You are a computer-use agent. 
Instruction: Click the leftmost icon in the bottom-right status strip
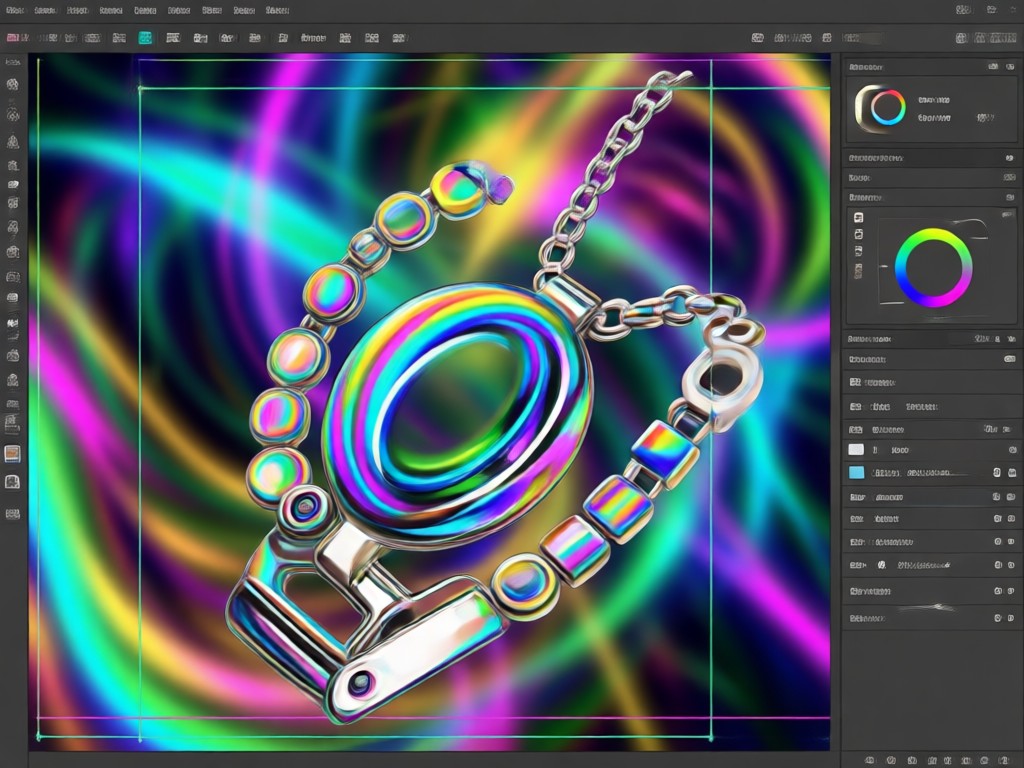coord(870,760)
